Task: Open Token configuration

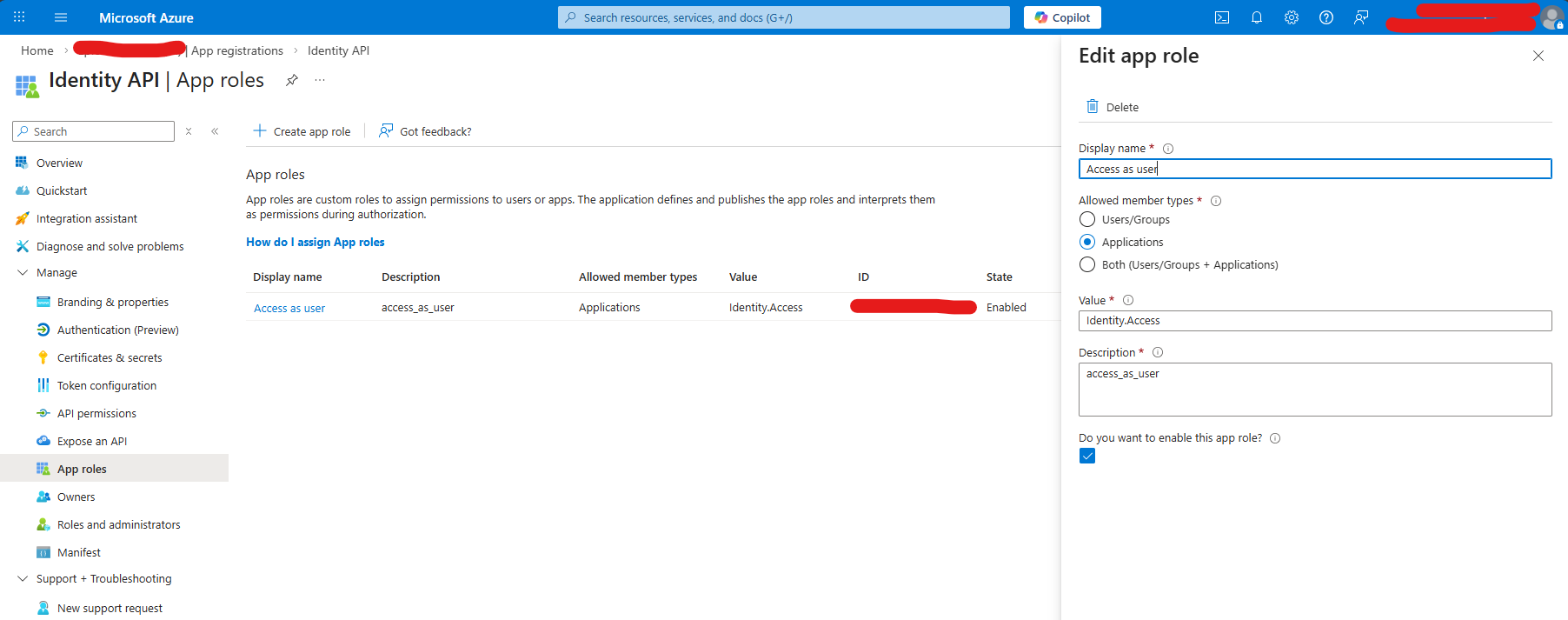Action: (107, 385)
